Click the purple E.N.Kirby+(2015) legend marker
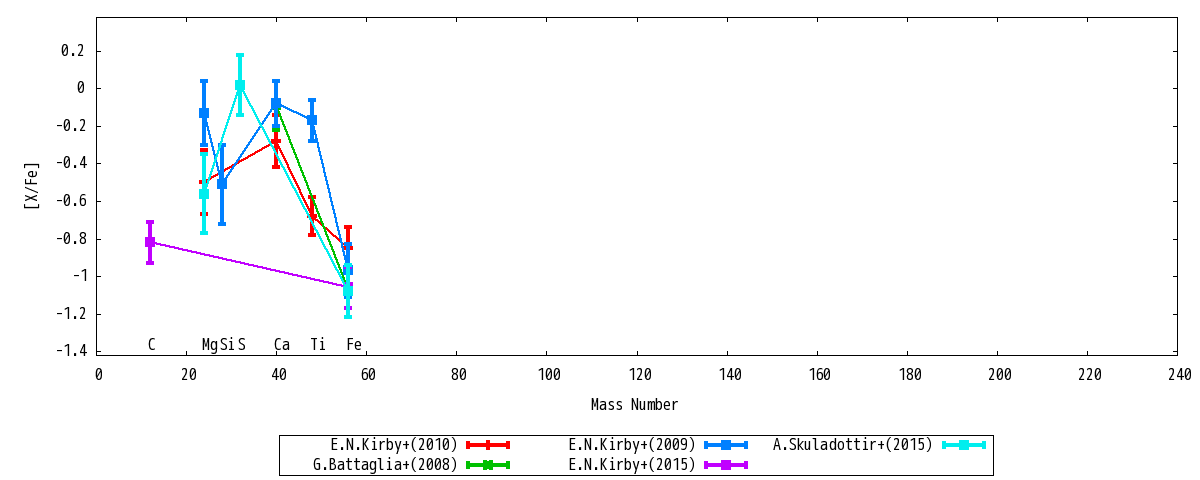Image resolution: width=1200 pixels, height=480 pixels. [x=726, y=465]
